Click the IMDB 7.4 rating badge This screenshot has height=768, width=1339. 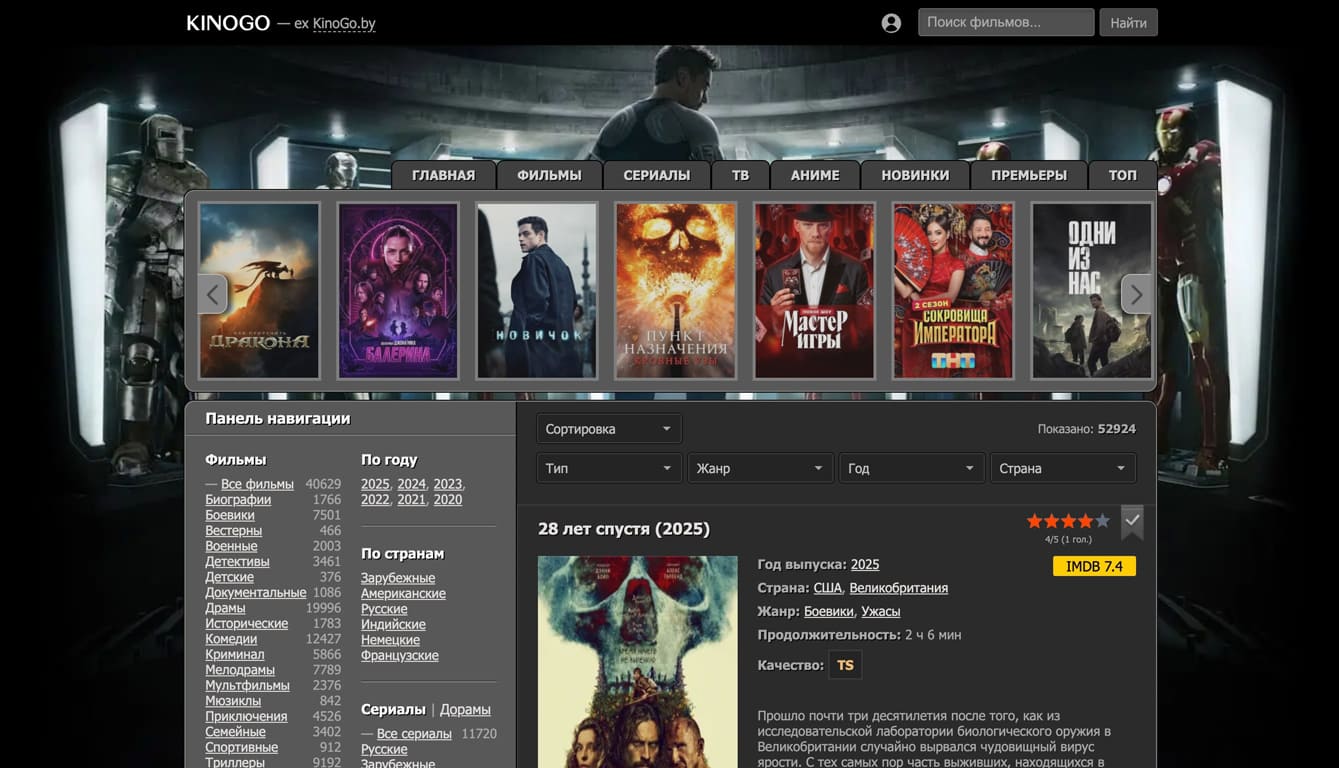[x=1094, y=566]
